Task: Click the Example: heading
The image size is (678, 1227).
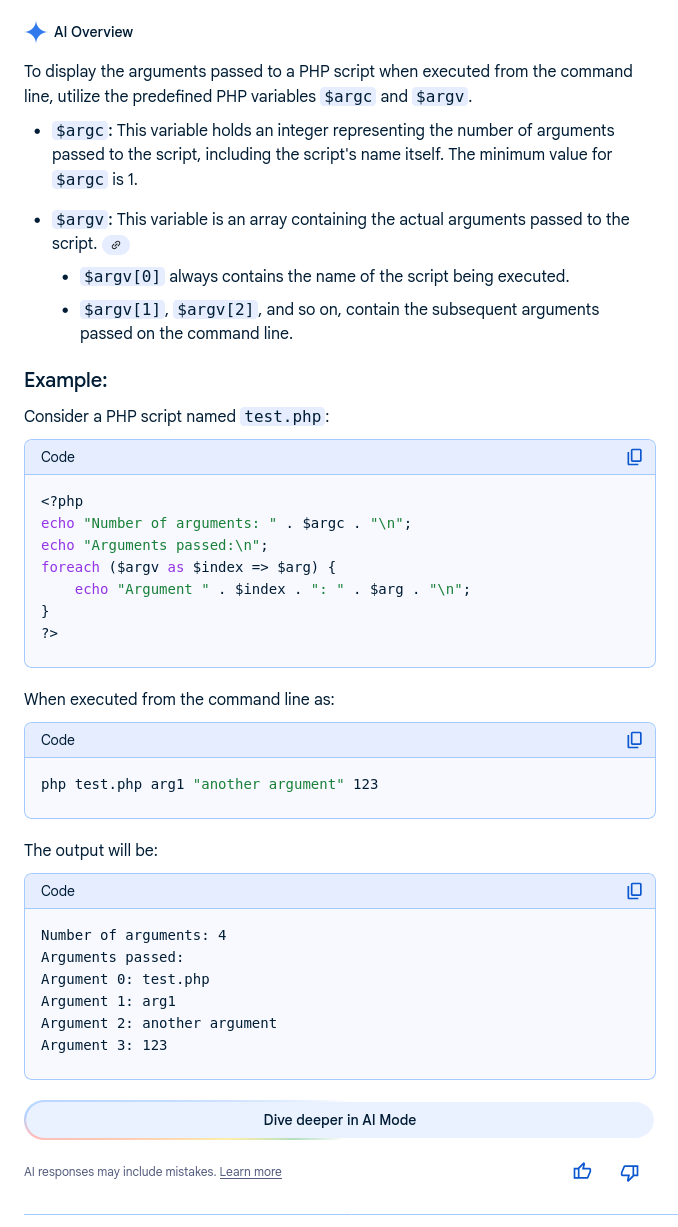Action: (66, 380)
